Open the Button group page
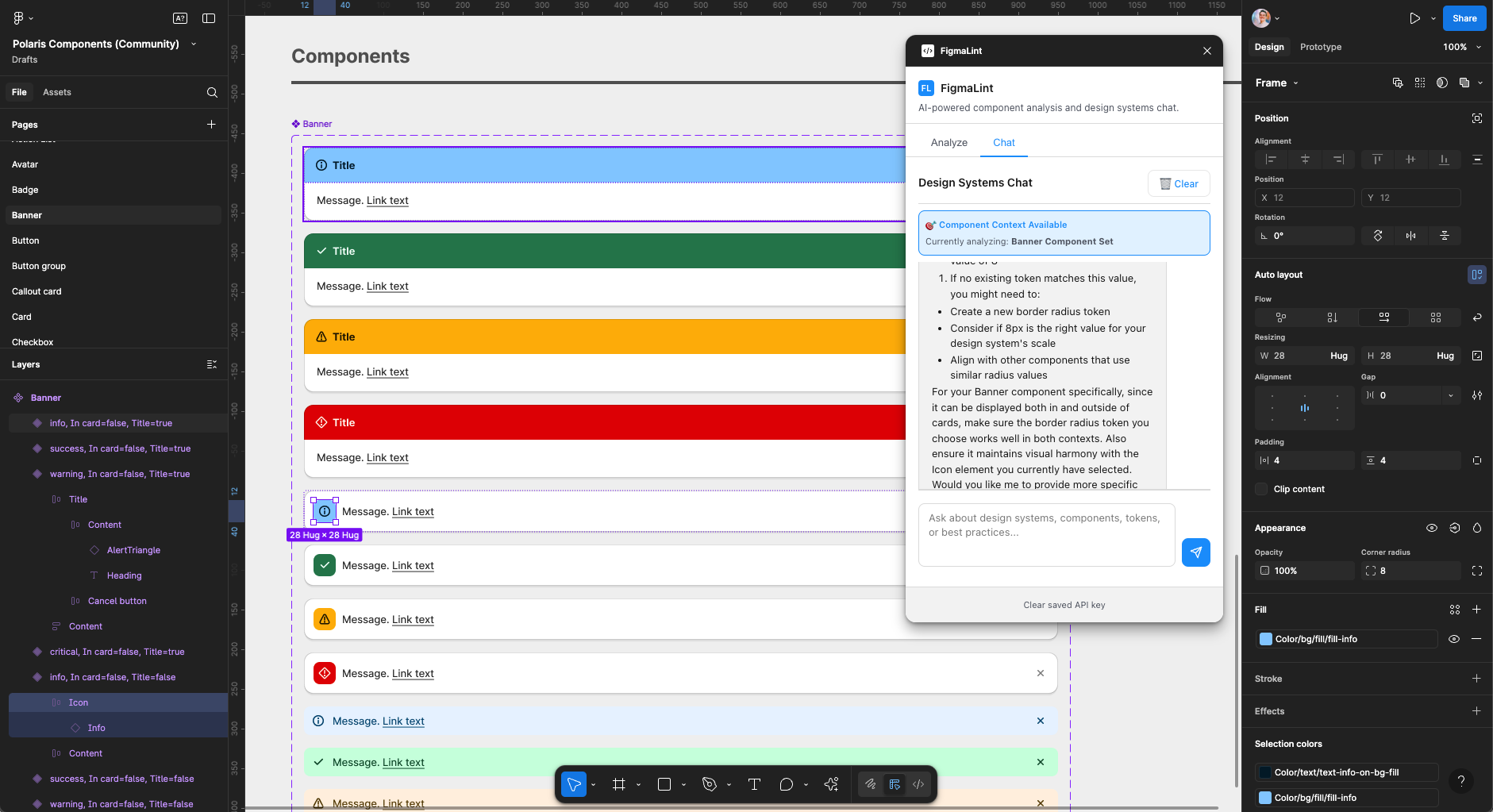This screenshot has height=812, width=1493. [x=39, y=266]
